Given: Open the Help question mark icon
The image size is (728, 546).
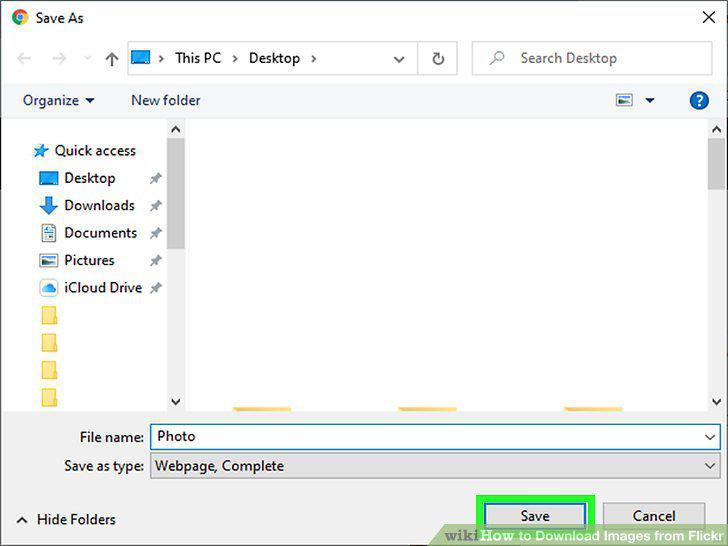Looking at the screenshot, I should pyautogui.click(x=699, y=100).
